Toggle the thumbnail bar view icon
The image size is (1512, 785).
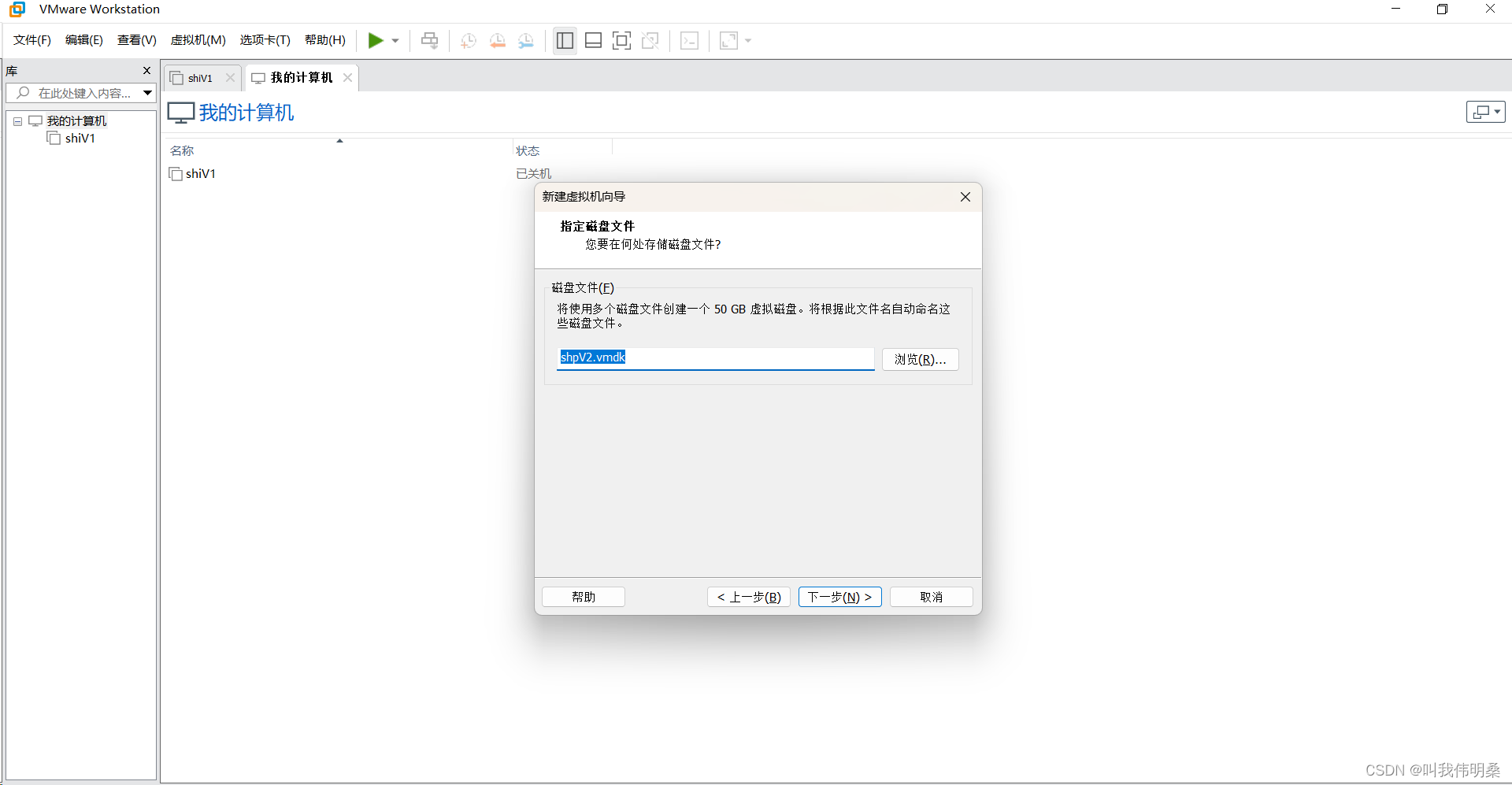(x=593, y=40)
